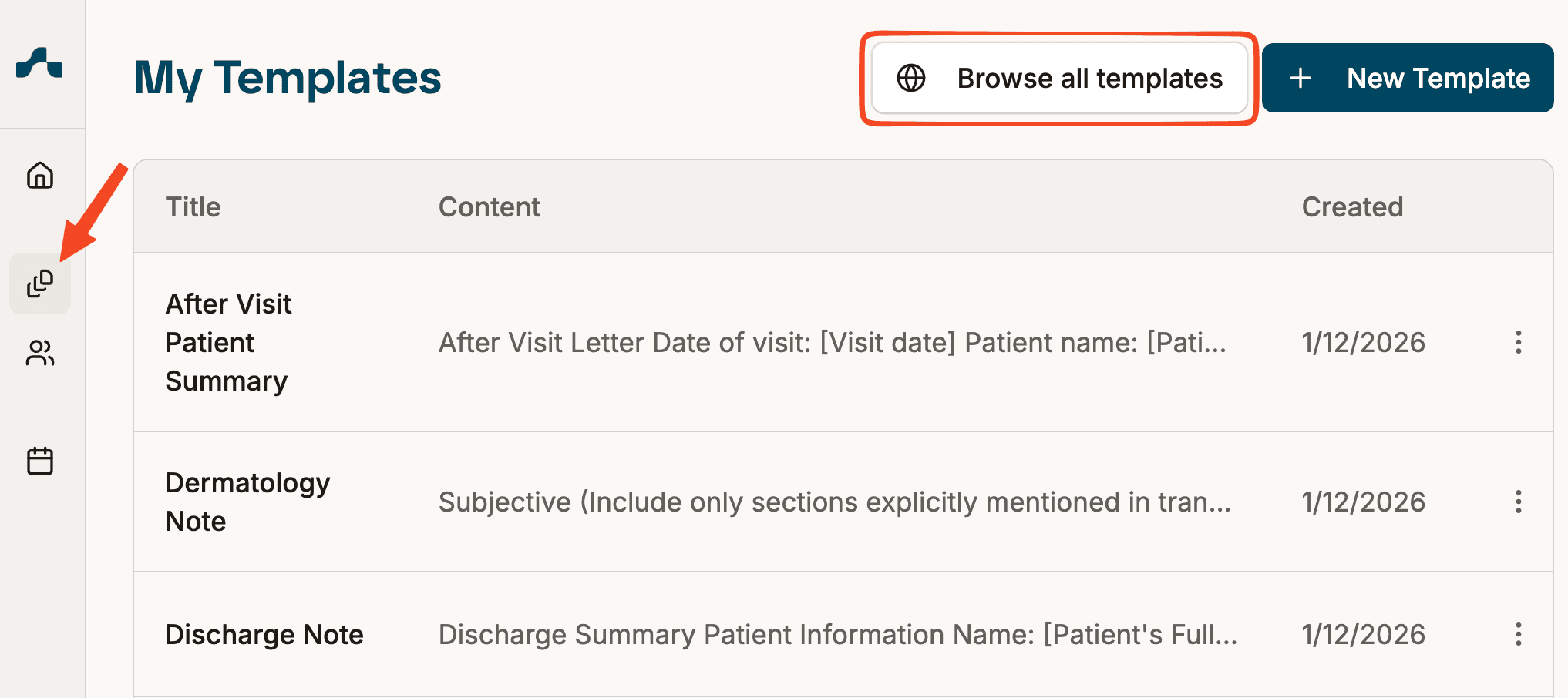Open the Dermatology Note template

pos(247,502)
